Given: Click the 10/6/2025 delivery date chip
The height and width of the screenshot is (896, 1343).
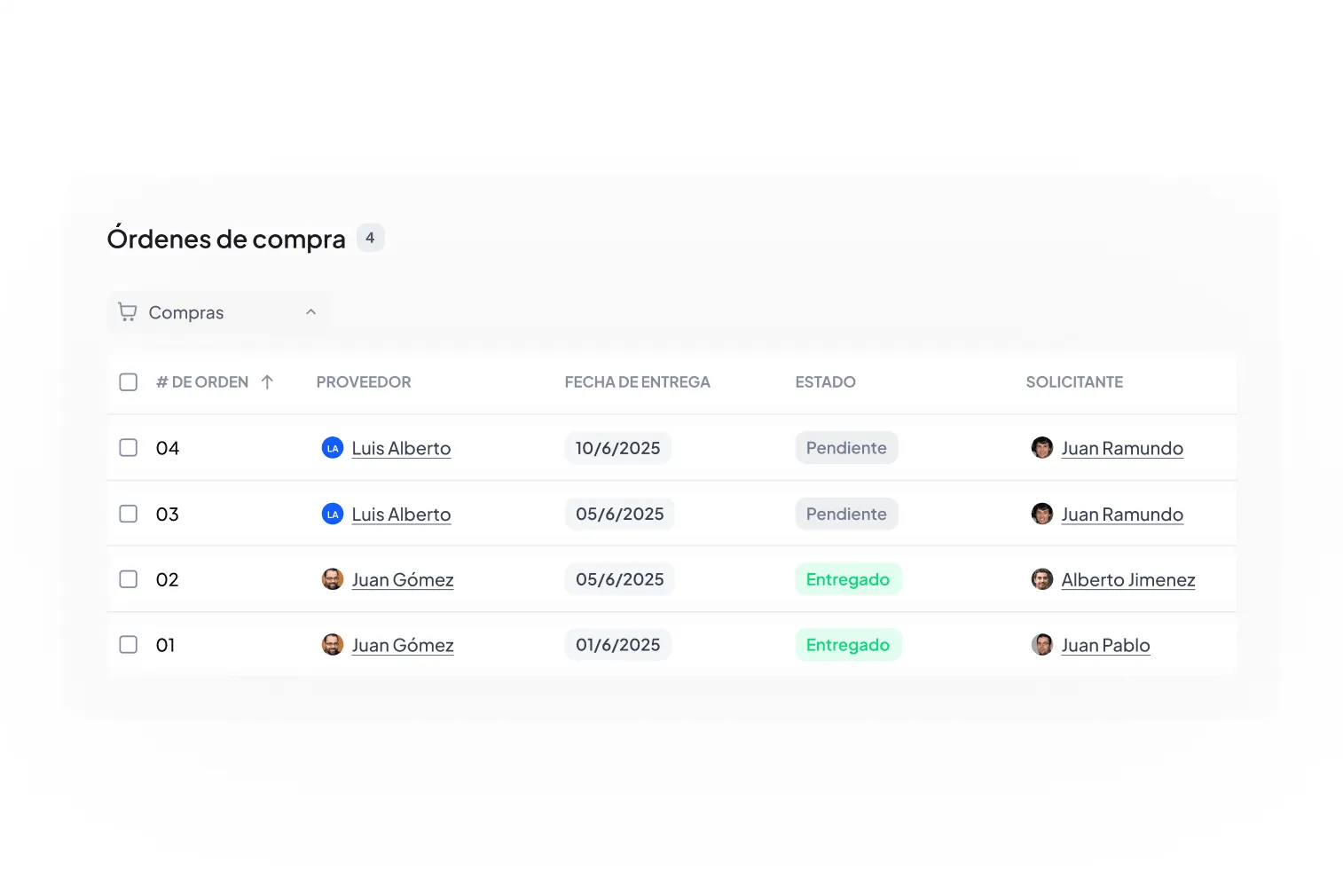Looking at the screenshot, I should (x=618, y=448).
